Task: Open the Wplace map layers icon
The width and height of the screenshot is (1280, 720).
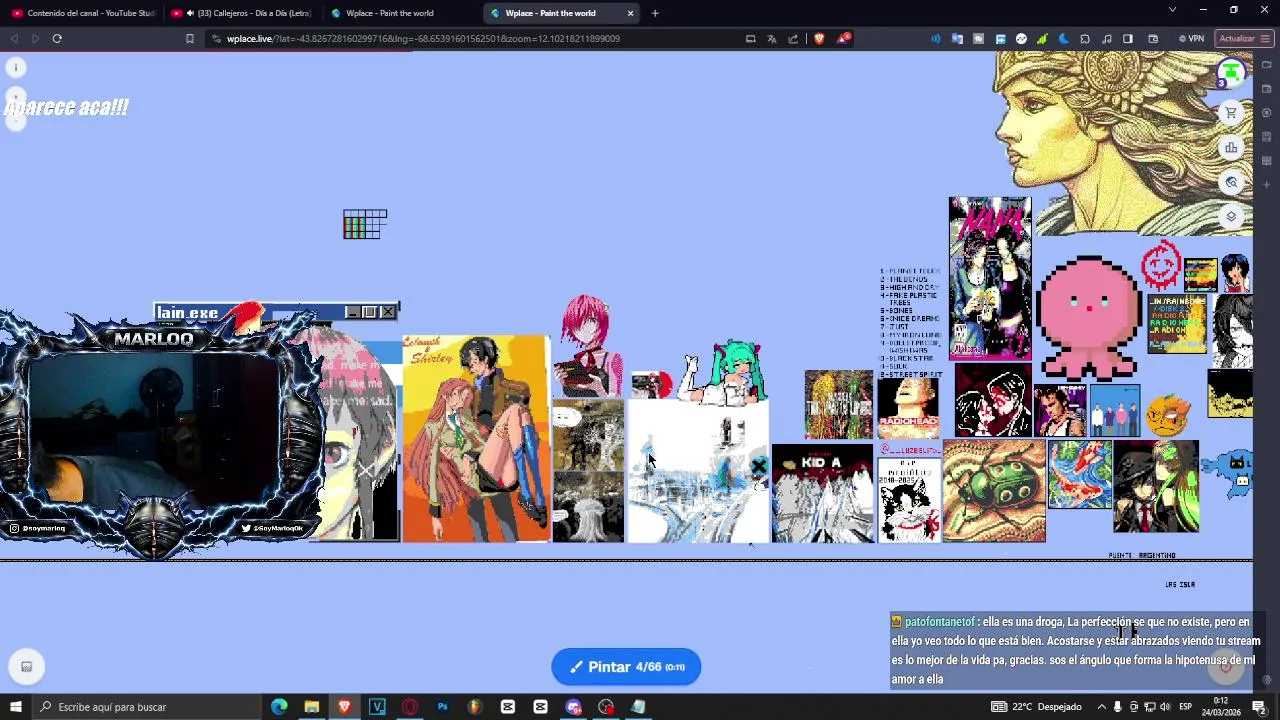Action: click(1231, 217)
